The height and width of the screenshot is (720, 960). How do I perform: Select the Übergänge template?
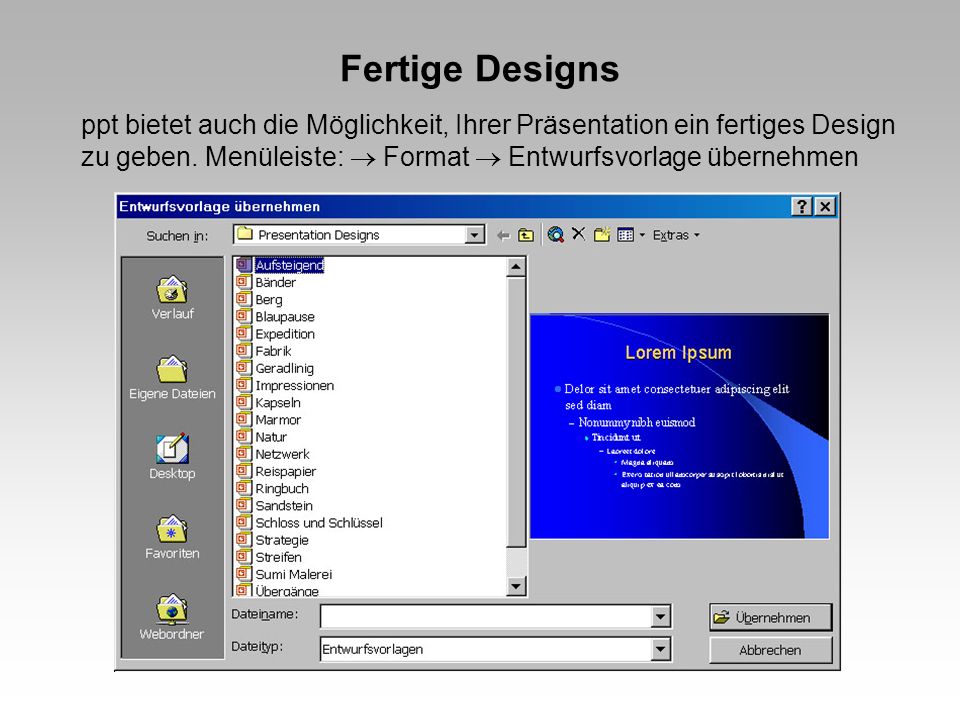287,591
